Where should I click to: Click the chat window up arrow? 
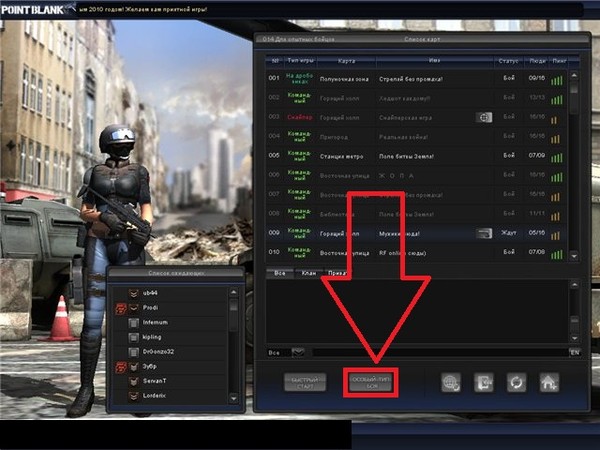574,285
